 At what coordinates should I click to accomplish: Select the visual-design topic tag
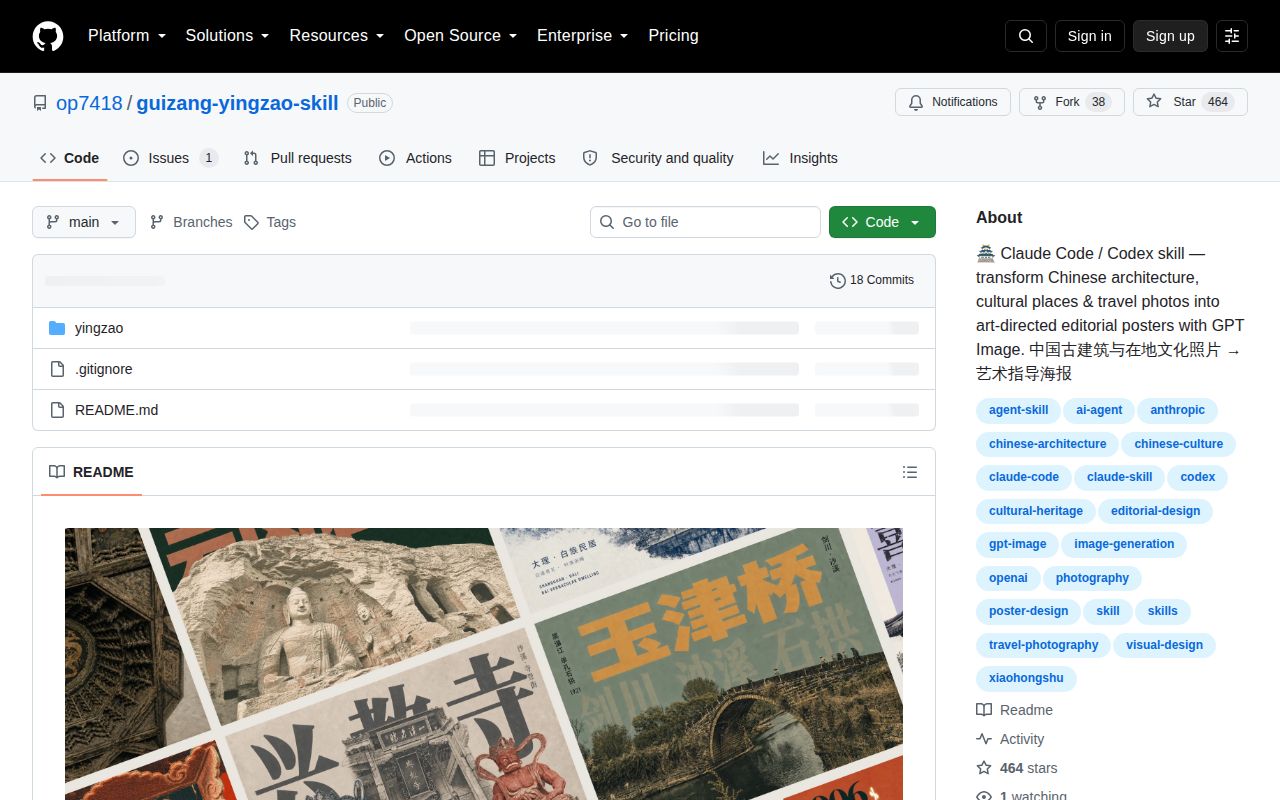click(1164, 645)
